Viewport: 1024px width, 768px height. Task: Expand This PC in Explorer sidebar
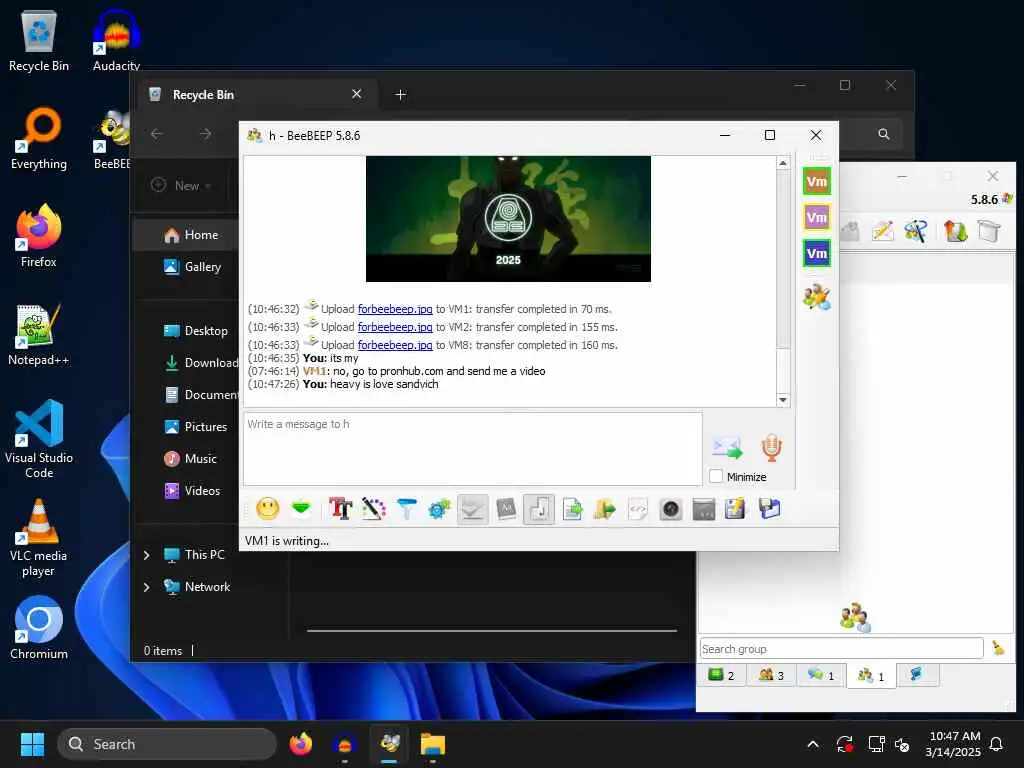click(x=146, y=555)
